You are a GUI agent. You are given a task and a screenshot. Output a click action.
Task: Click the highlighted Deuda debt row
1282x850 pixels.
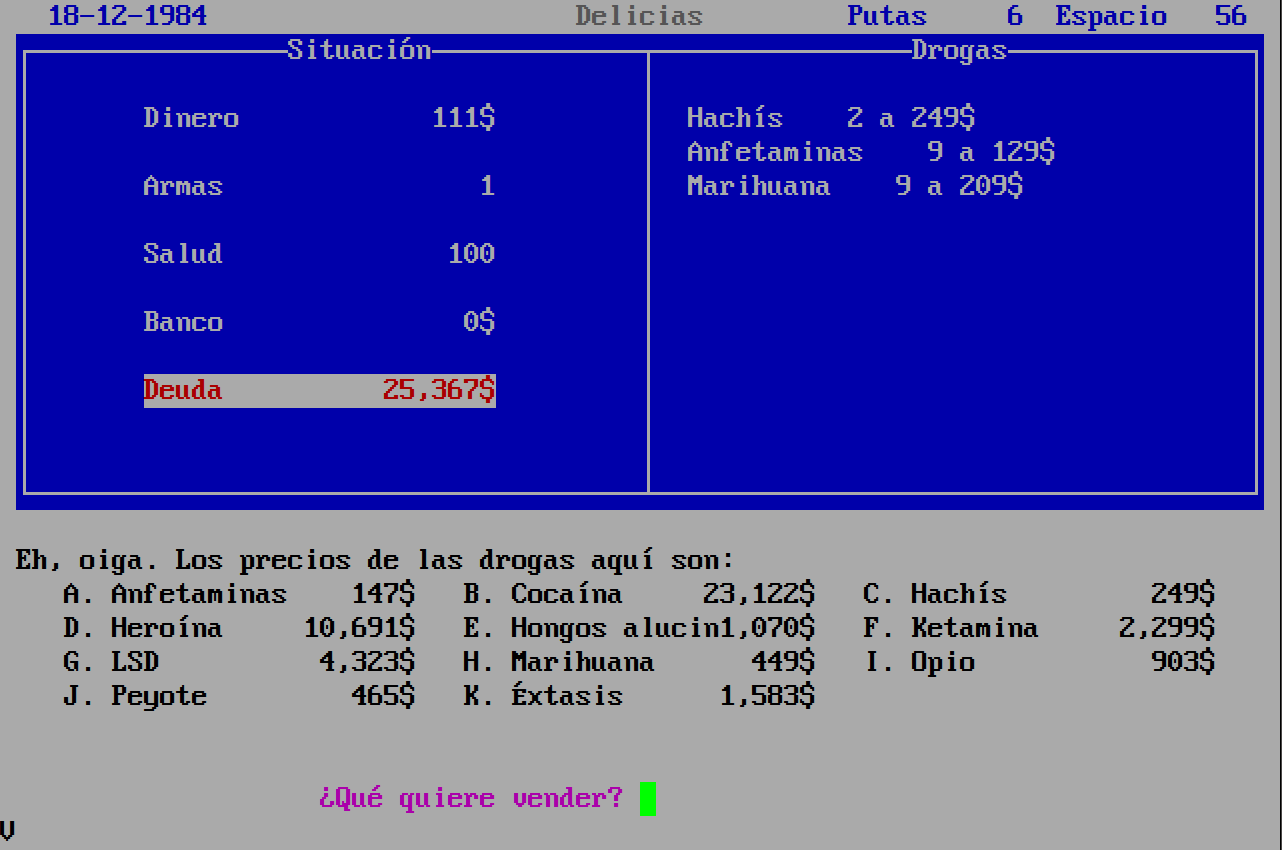coord(319,390)
